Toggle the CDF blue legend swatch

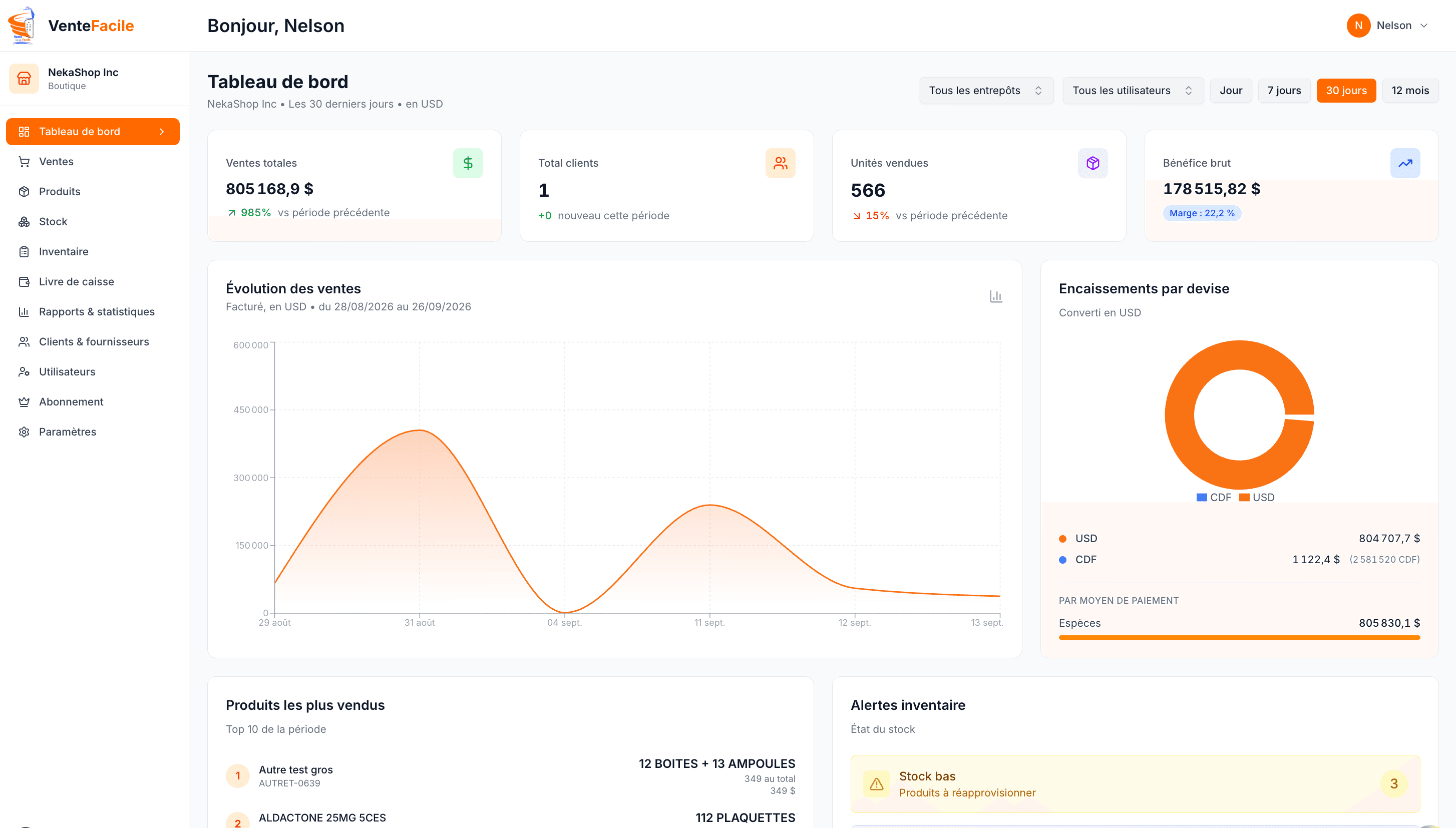[1201, 498]
